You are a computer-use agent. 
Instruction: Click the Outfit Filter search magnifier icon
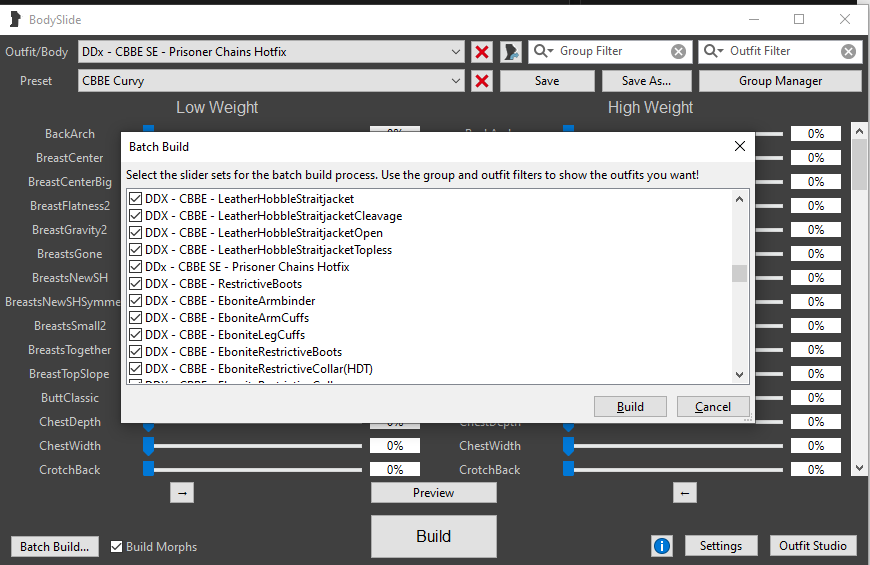pyautogui.click(x=713, y=51)
